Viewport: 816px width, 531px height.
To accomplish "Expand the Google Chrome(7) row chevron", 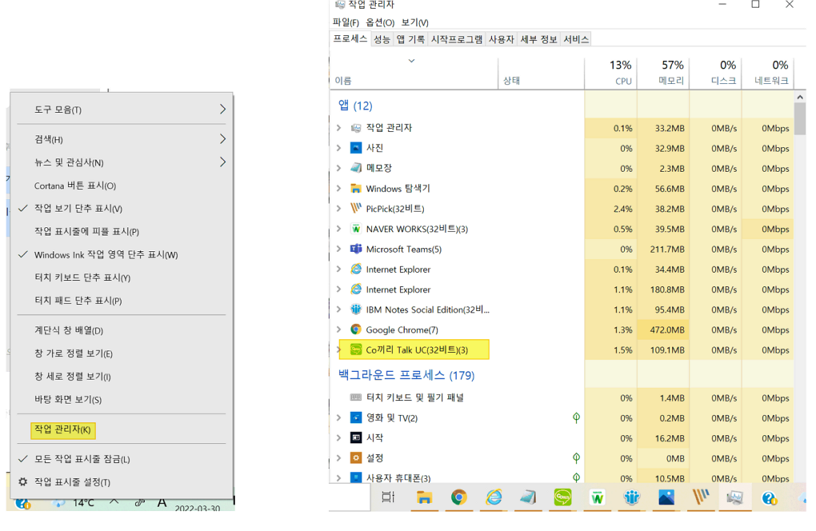I will click(339, 330).
